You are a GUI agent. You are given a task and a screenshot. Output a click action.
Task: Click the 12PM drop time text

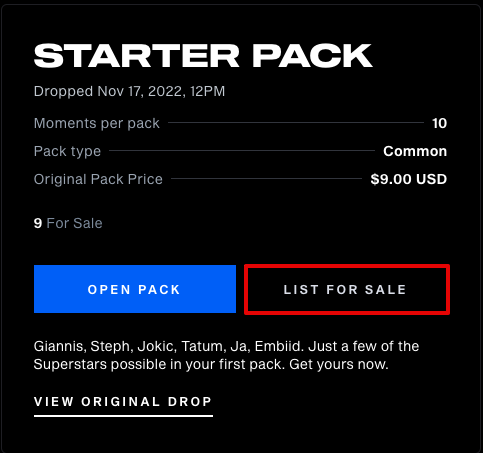coord(207,91)
